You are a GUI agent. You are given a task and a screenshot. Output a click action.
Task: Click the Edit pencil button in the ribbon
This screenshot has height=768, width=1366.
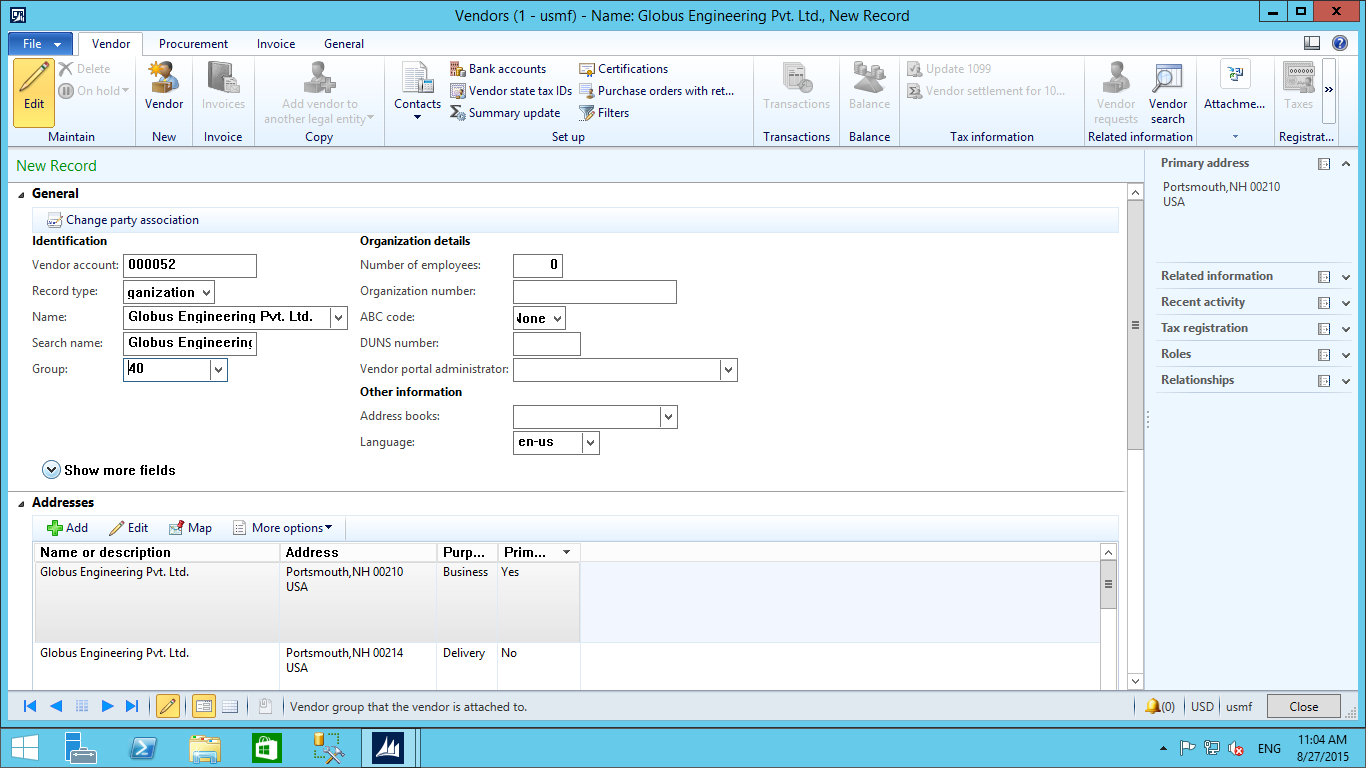click(x=34, y=92)
